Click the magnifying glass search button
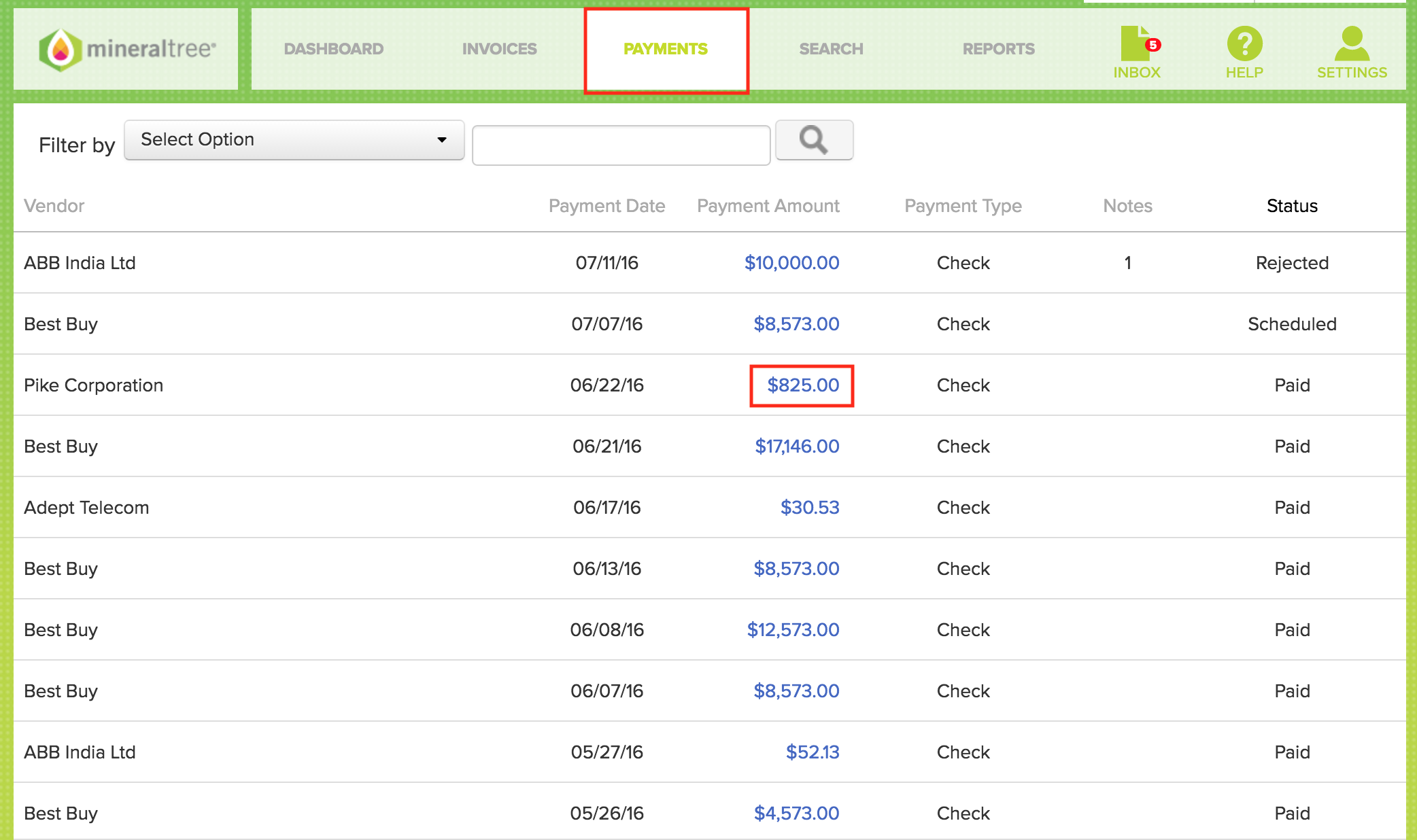Screen dimensions: 1417x840 coord(814,140)
